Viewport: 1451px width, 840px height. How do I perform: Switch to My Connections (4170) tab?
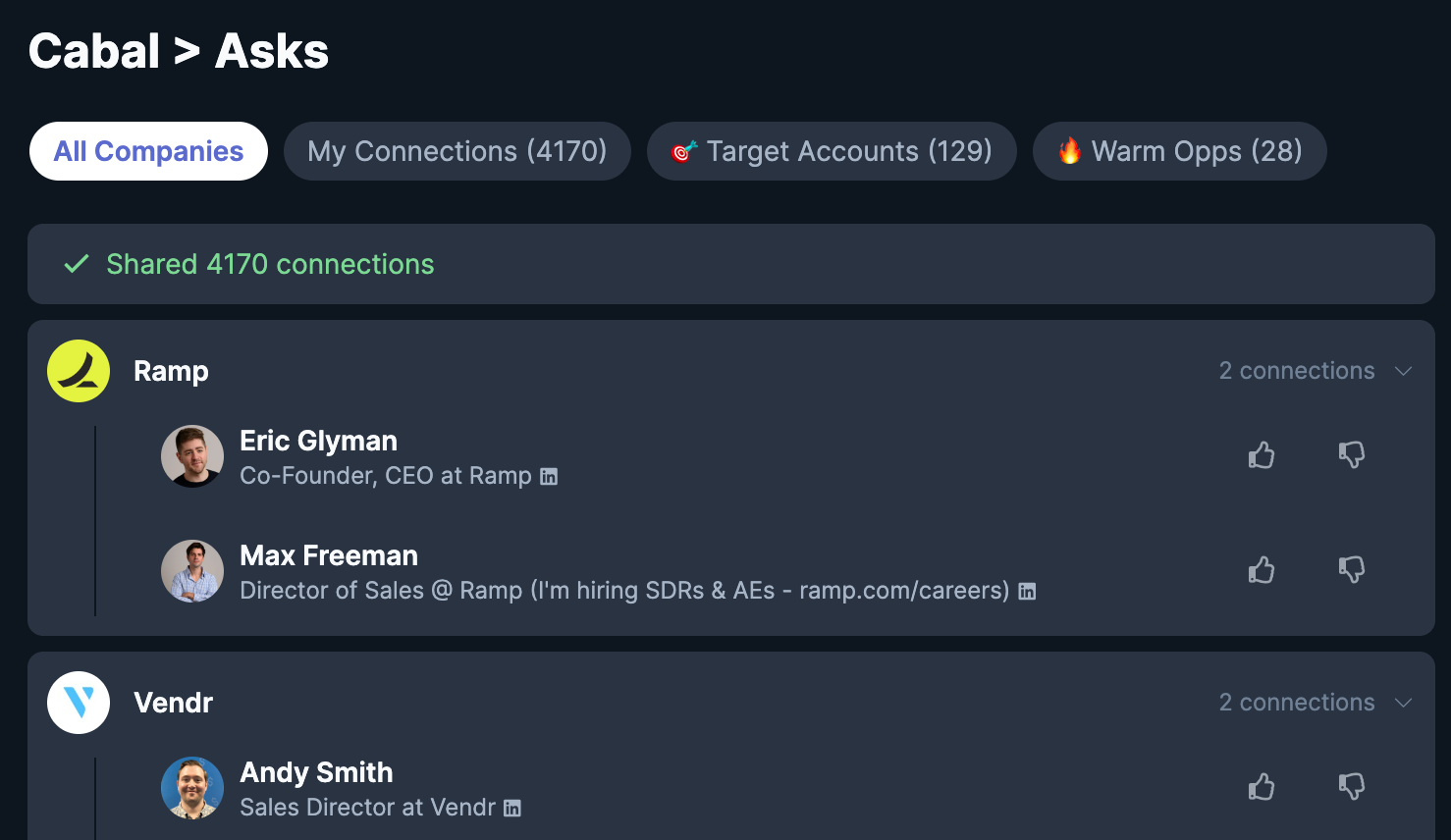click(x=457, y=151)
